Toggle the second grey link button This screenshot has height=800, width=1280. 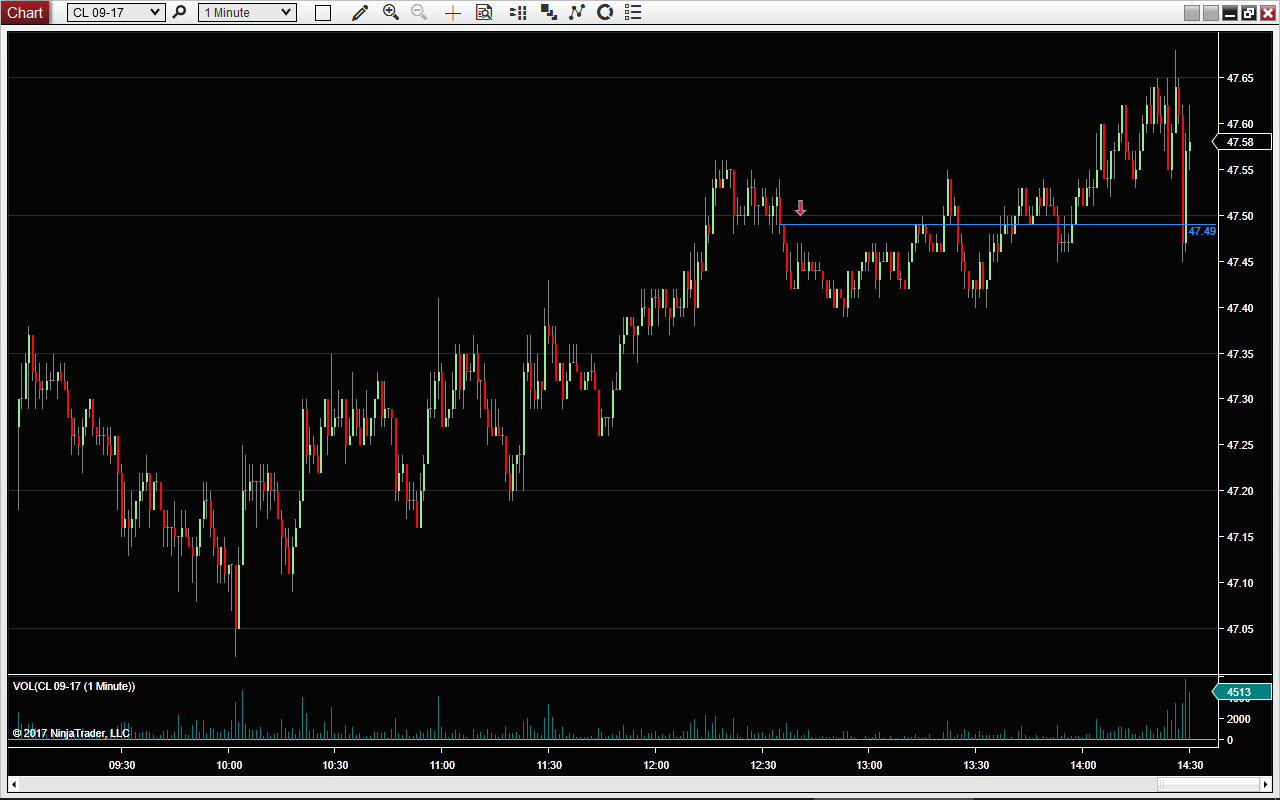tap(1210, 13)
